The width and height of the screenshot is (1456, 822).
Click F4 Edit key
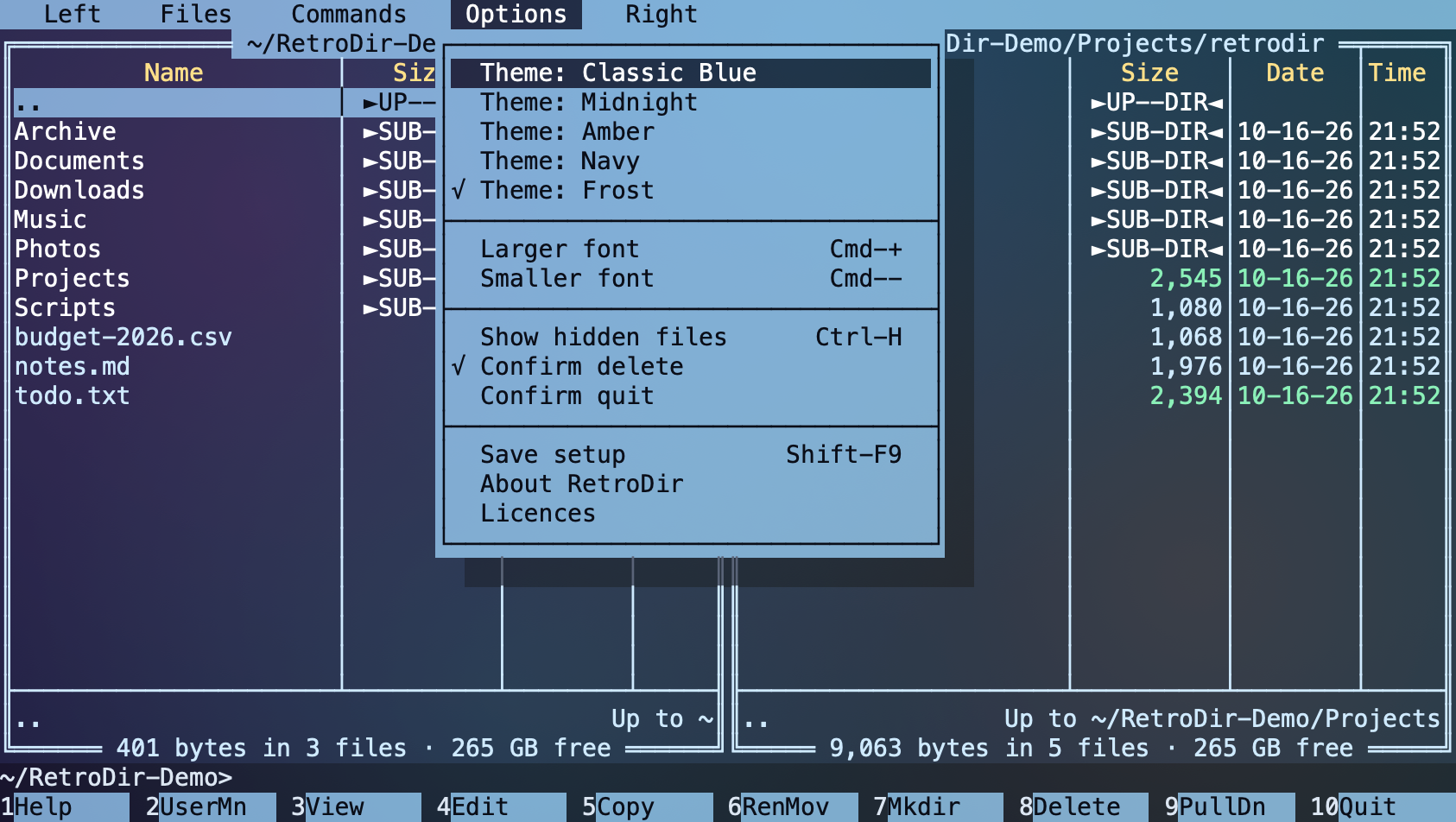coord(502,807)
